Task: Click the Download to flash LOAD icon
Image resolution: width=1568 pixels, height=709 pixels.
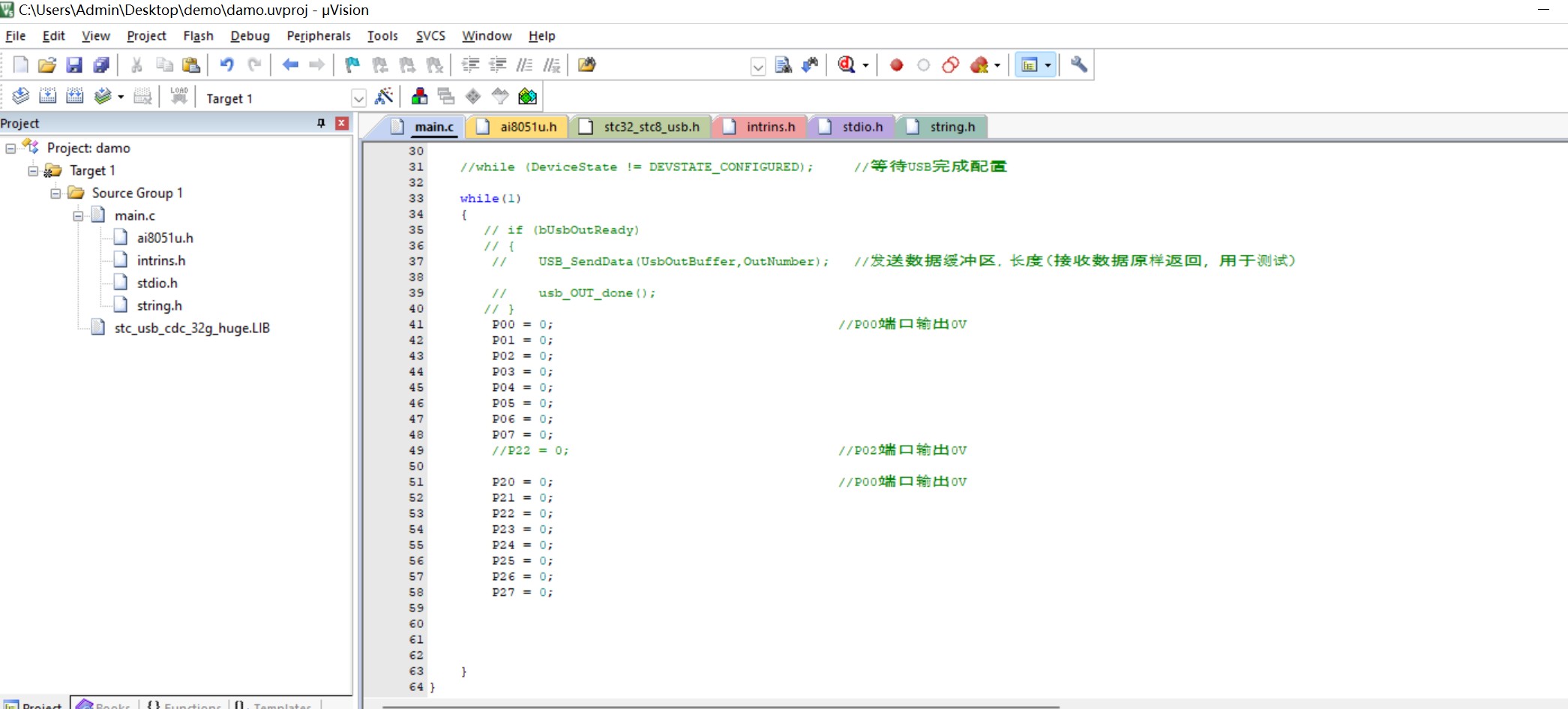Action: tap(179, 97)
